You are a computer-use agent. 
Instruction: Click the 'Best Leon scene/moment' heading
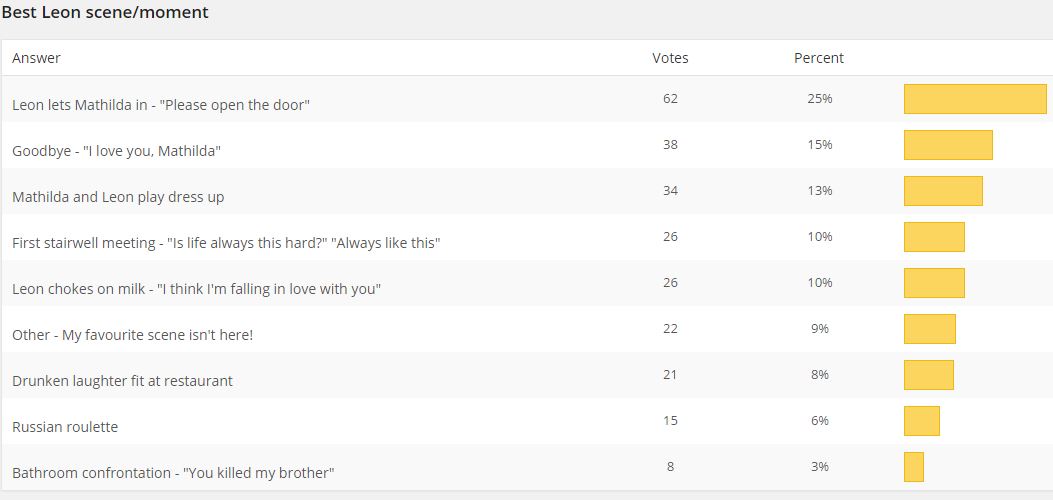pyautogui.click(x=105, y=12)
